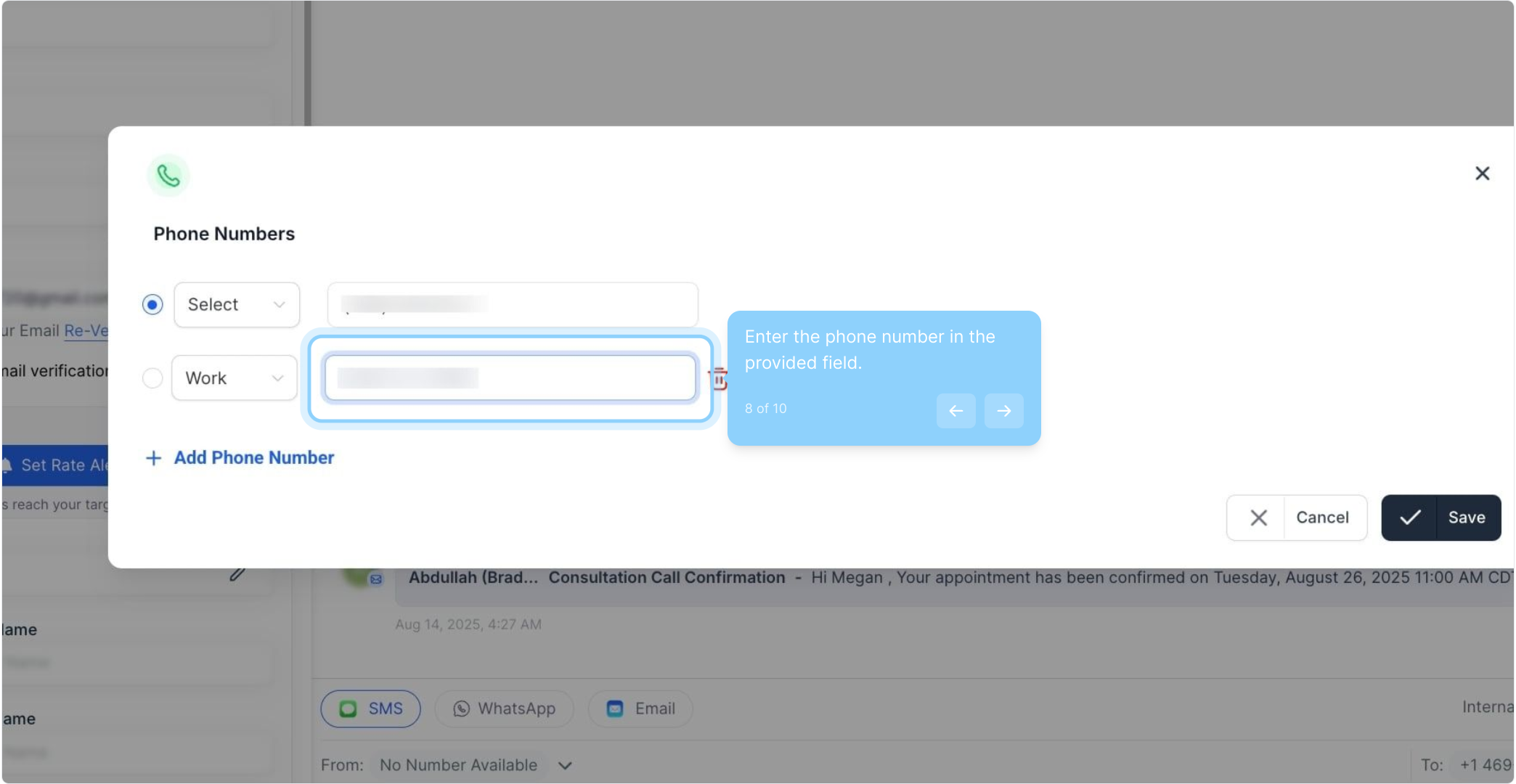Go to previous tour step arrow
Viewport: 1516px width, 784px height.
[x=955, y=411]
